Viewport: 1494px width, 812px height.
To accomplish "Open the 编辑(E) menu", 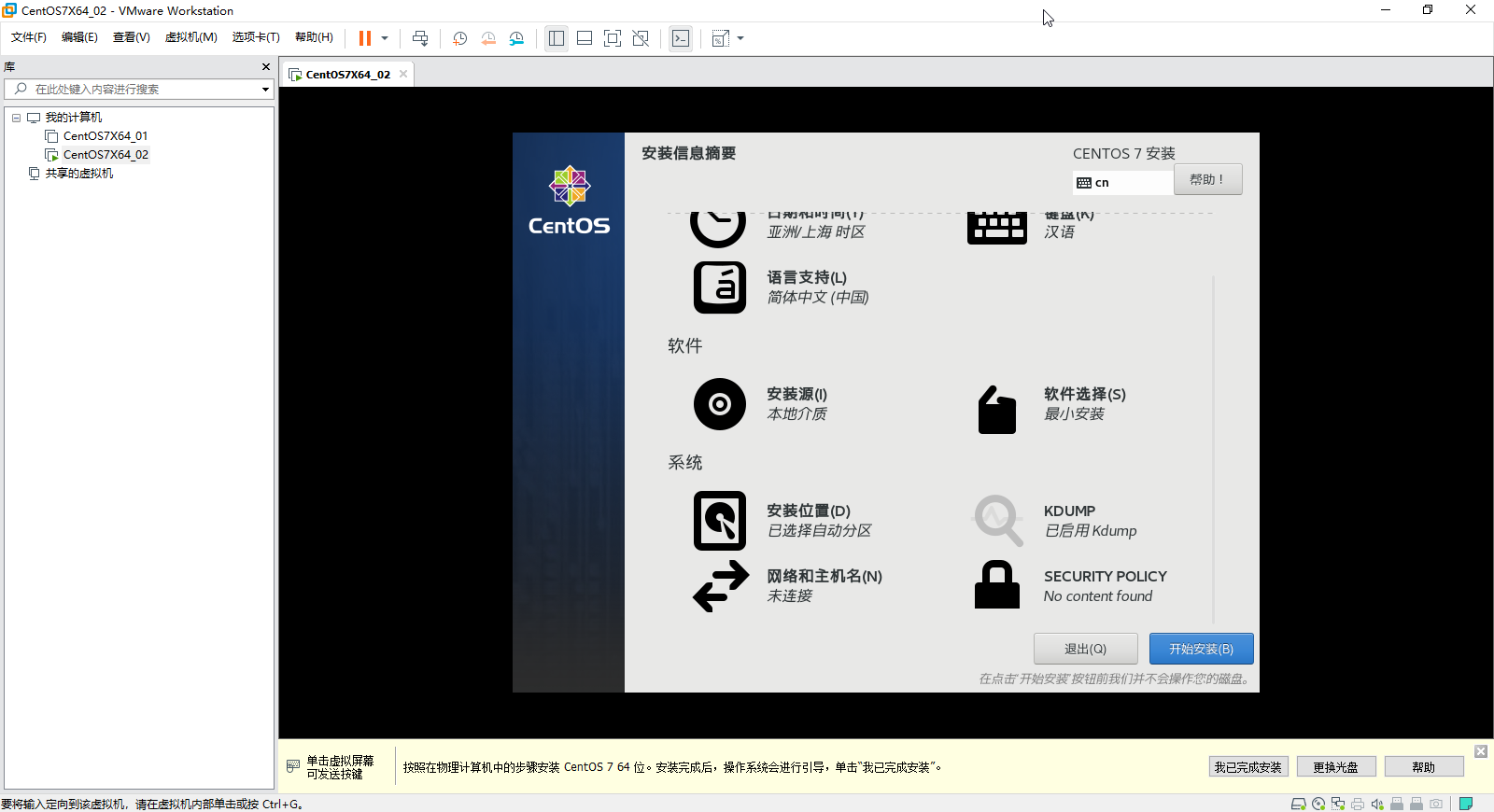I will [x=79, y=37].
